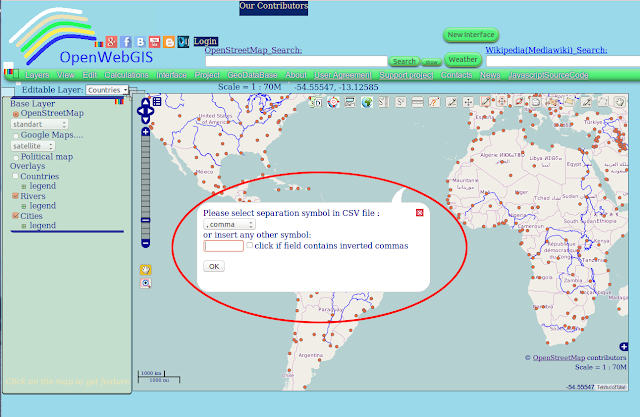Click the Login link

point(205,41)
